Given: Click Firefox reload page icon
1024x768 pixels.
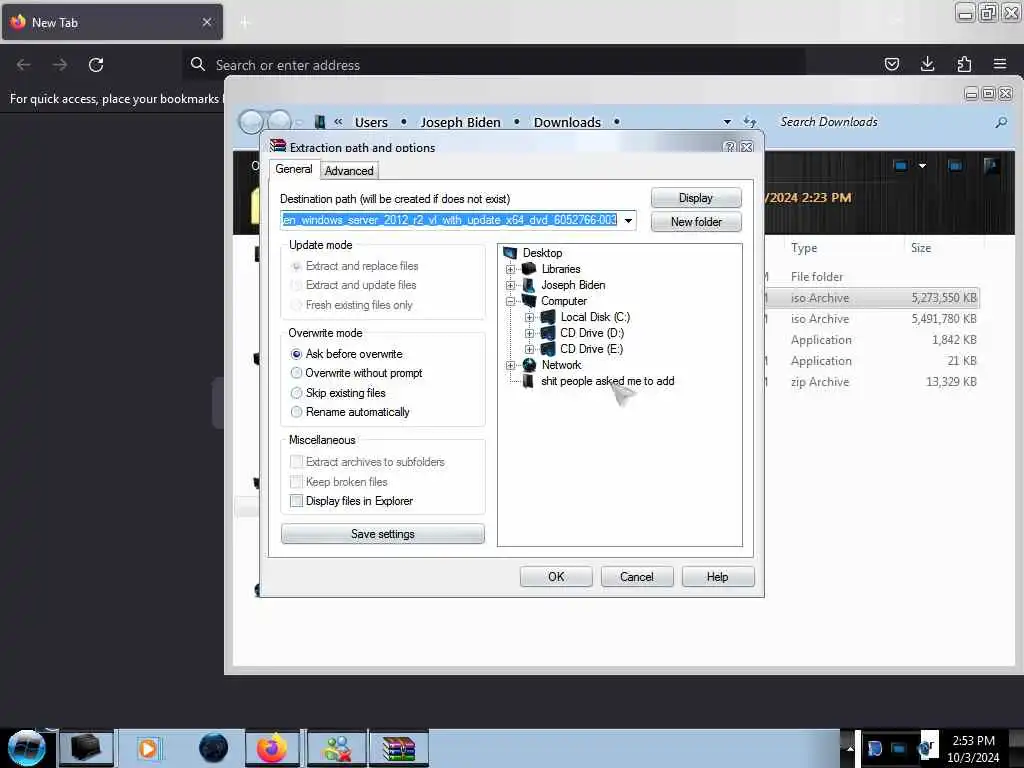Looking at the screenshot, I should 96,65.
